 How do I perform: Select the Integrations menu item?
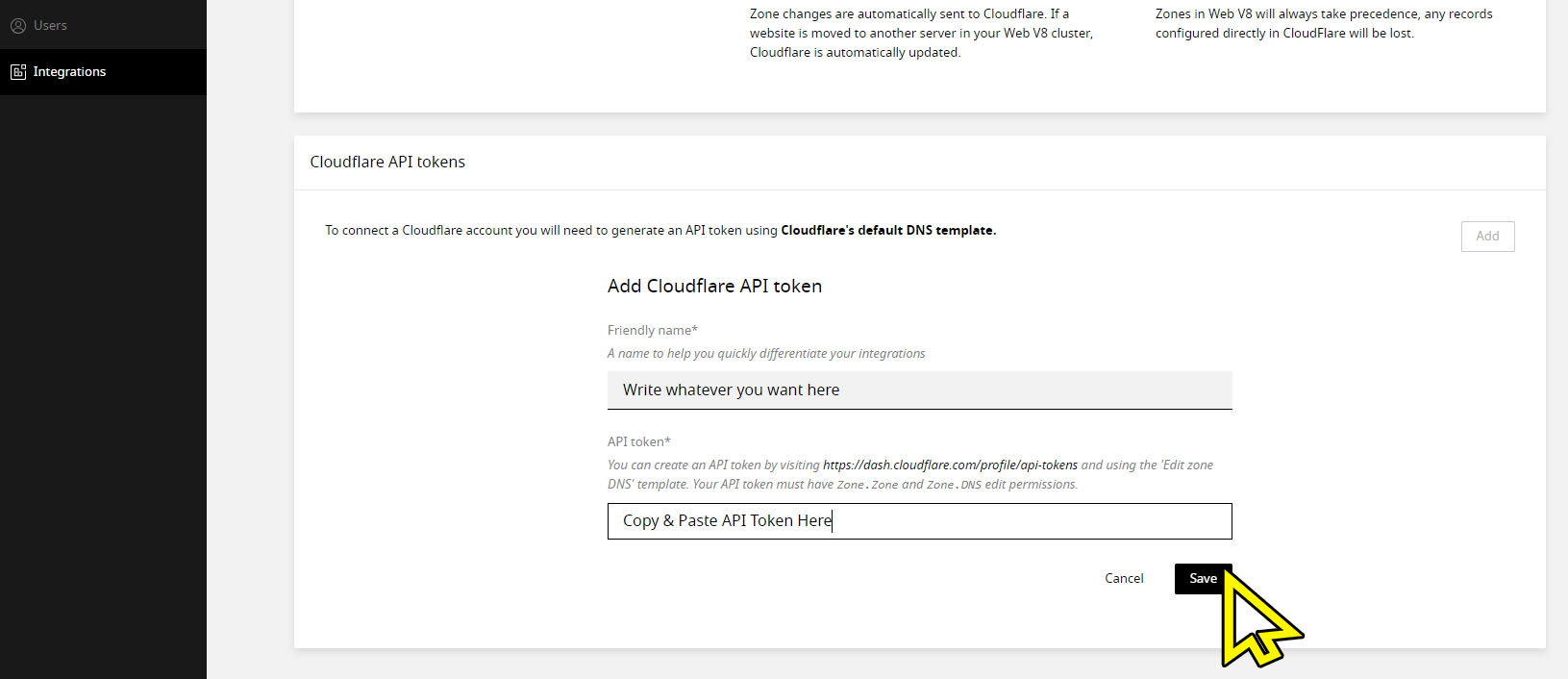tap(69, 72)
